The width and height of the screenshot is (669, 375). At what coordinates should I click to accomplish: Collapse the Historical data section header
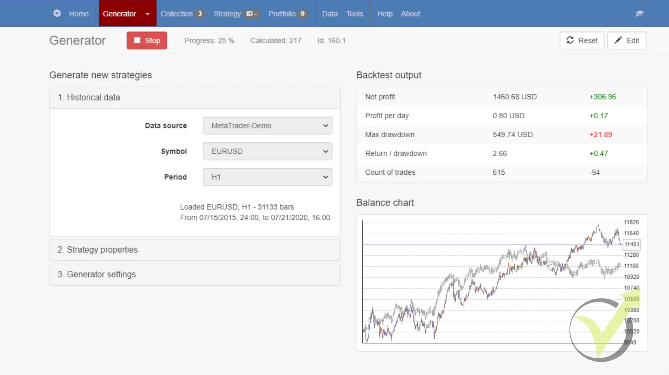pyautogui.click(x=195, y=98)
